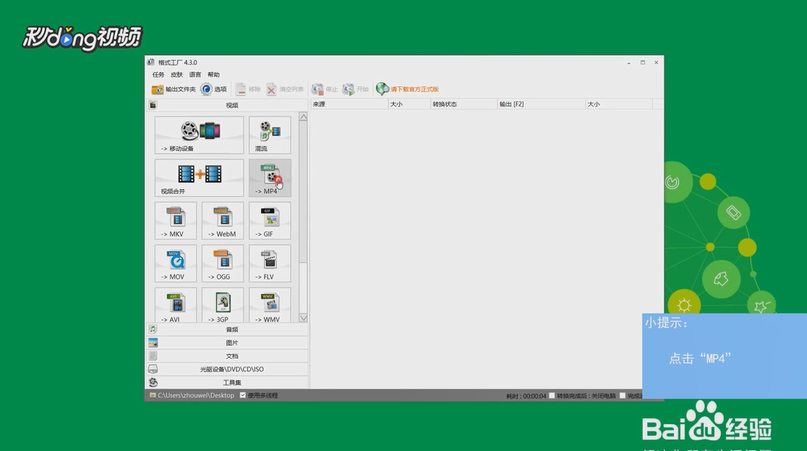The height and width of the screenshot is (451, 807).
Task: Choose the -> OGG conversion button
Action: (223, 263)
